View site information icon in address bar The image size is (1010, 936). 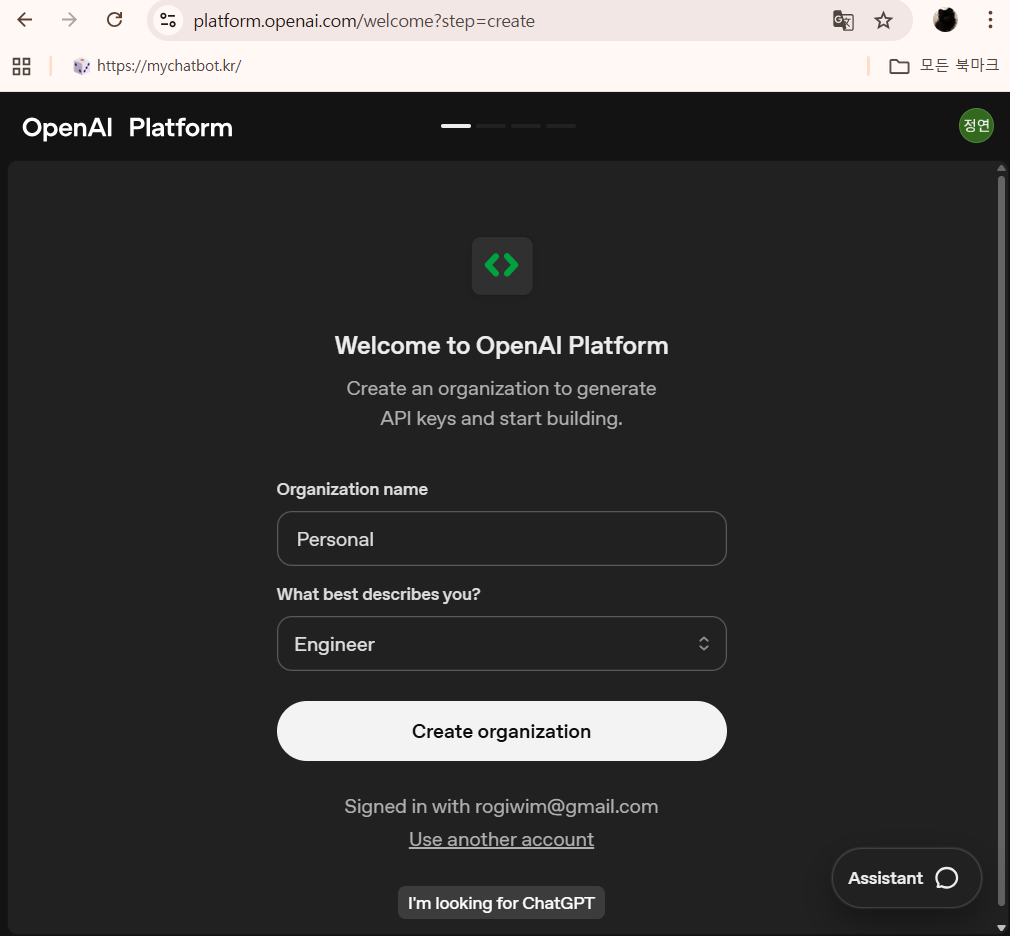(168, 21)
